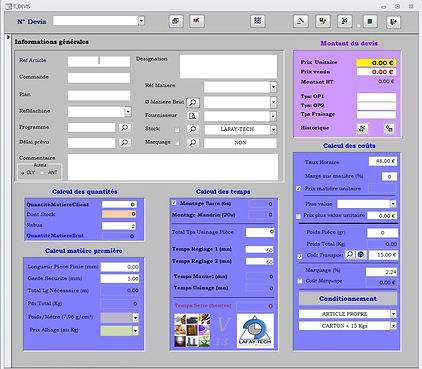Tick the Marquage checkbox
Screen dimensions: 422x369
[177, 143]
